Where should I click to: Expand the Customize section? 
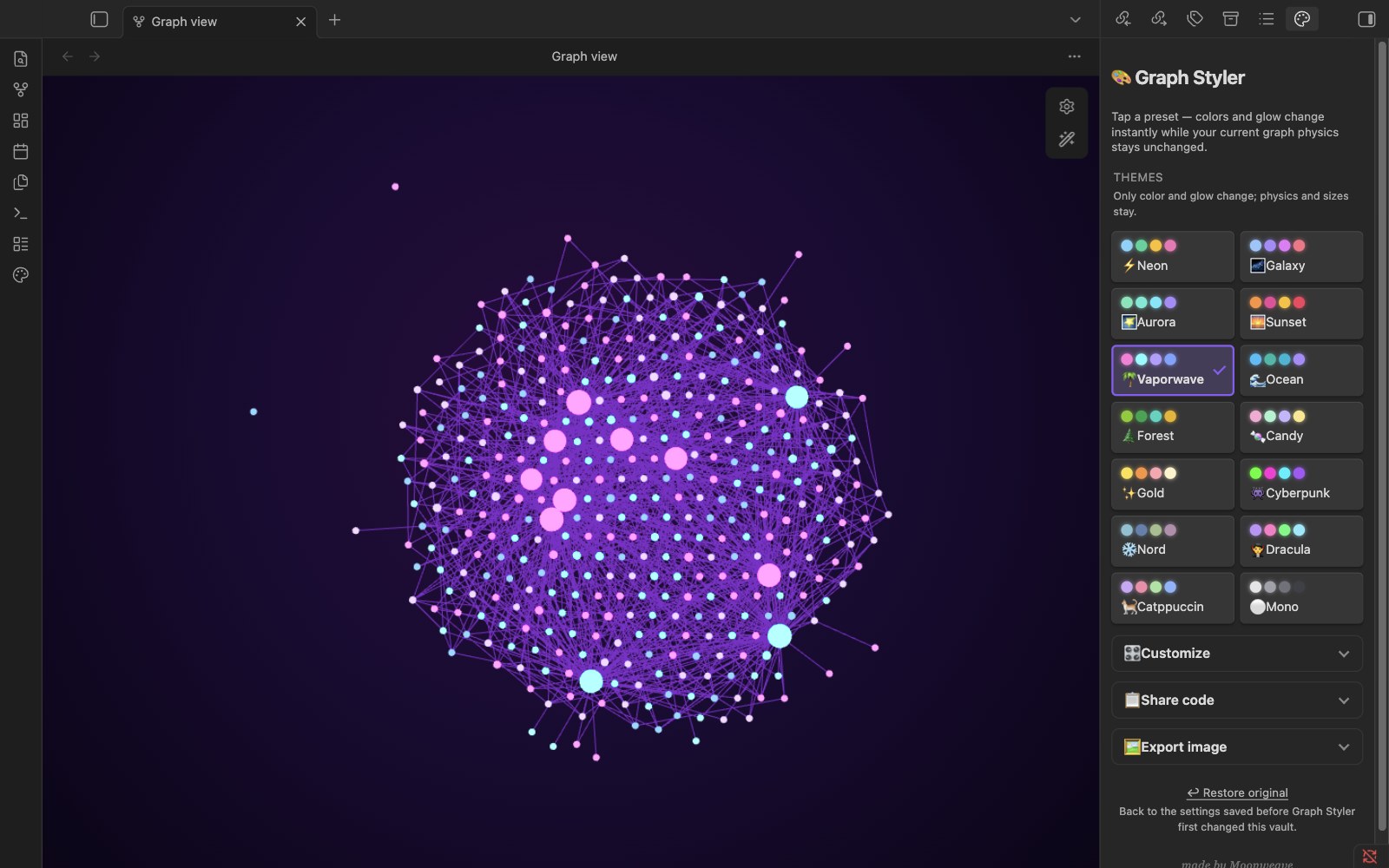coord(1237,654)
